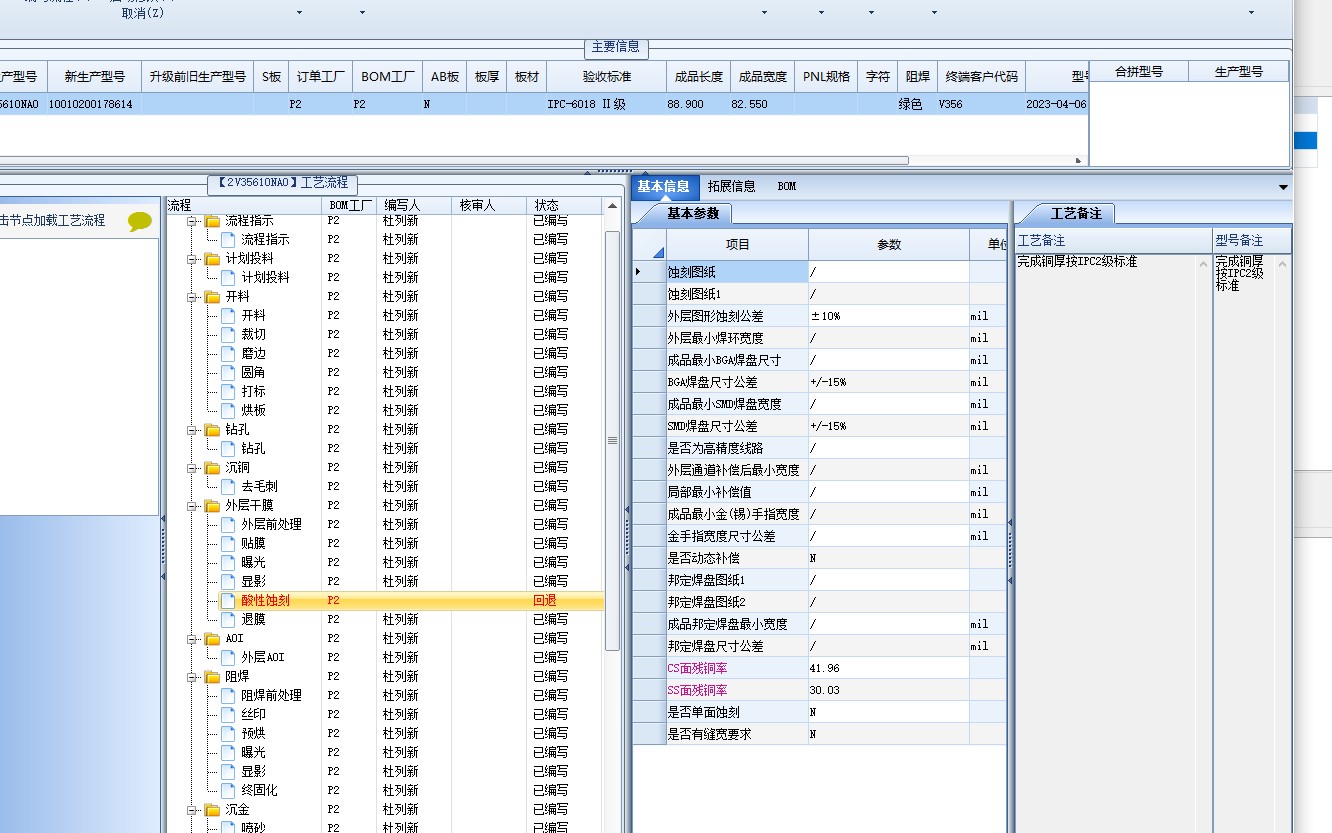Viewport: 1332px width, 833px height.
Task: Click the document icon beside 去毛刺
Action: [x=228, y=486]
